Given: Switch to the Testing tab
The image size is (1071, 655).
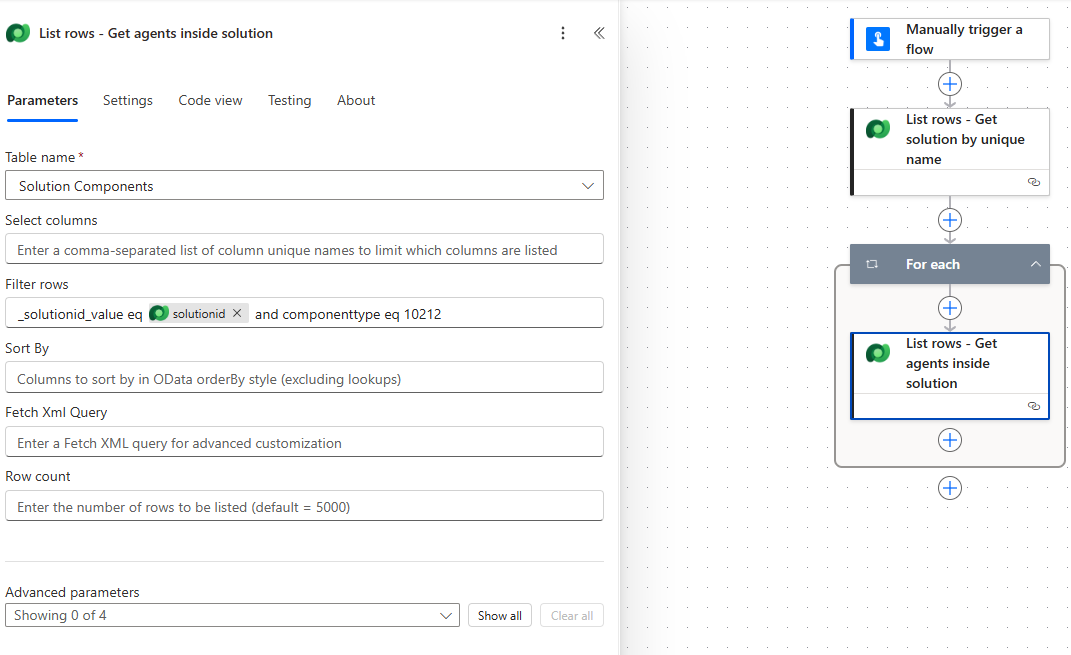Looking at the screenshot, I should (x=290, y=100).
